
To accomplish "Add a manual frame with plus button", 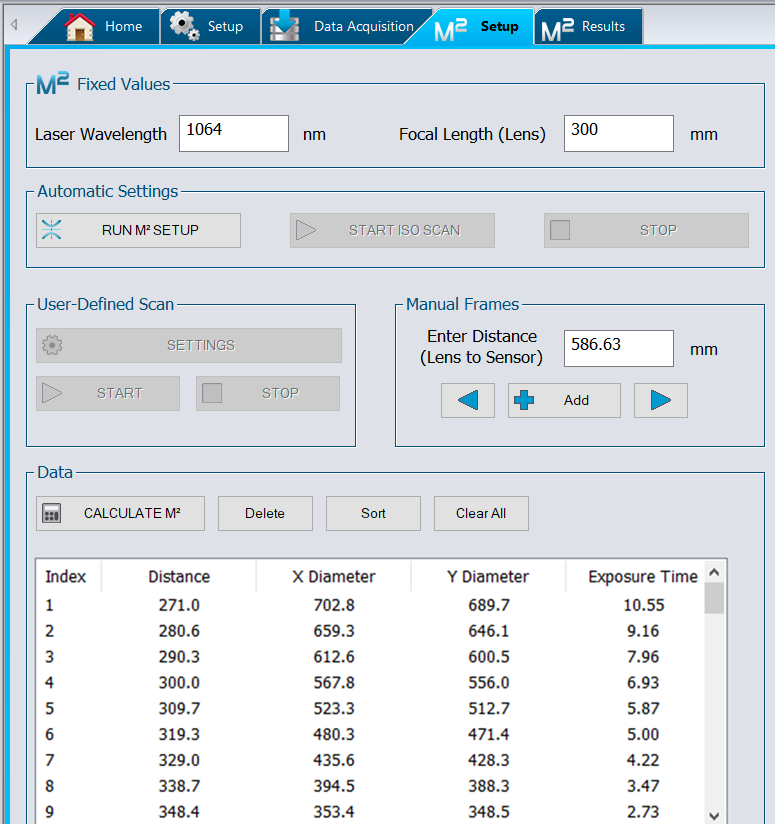I will coord(564,400).
